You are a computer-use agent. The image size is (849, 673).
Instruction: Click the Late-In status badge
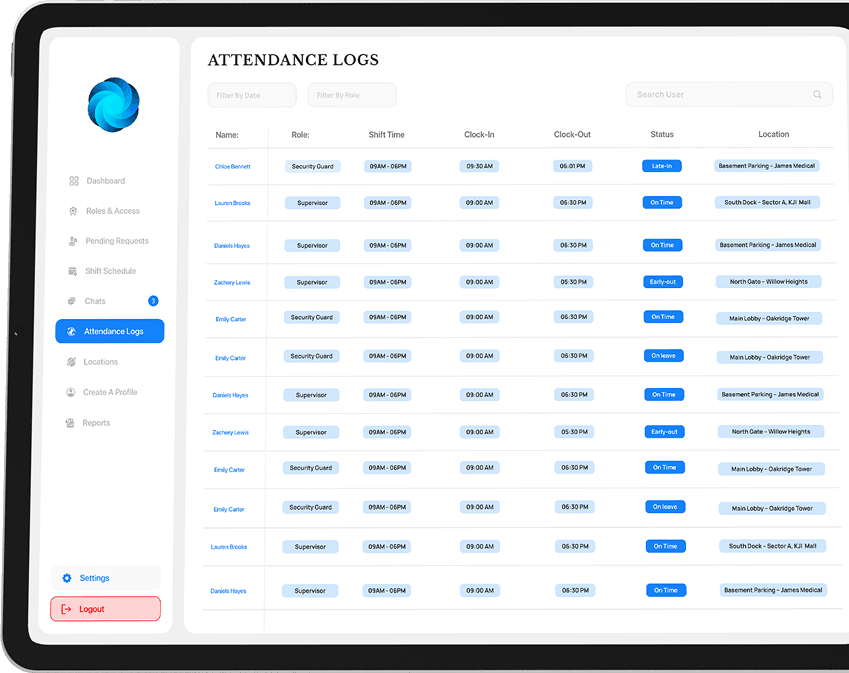662,166
